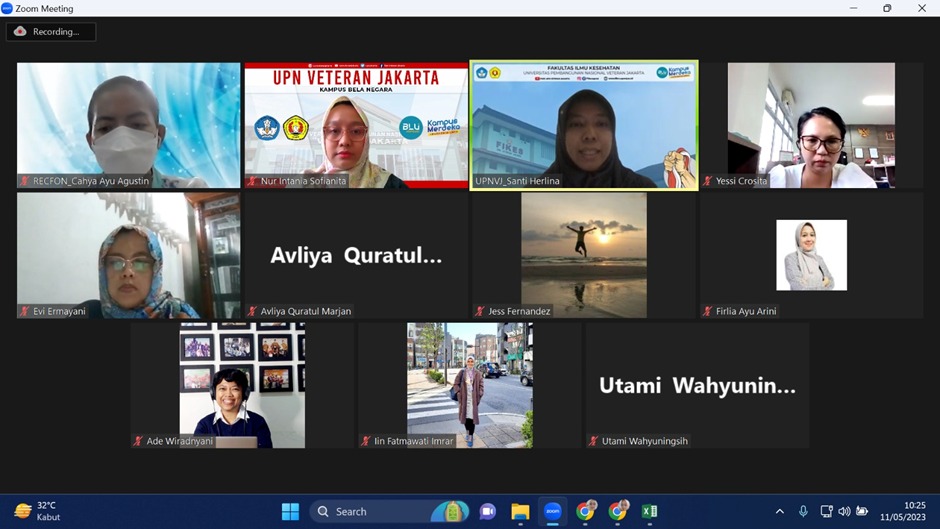Open the Teams Chat taskbar icon
Image resolution: width=940 pixels, height=529 pixels.
(488, 512)
